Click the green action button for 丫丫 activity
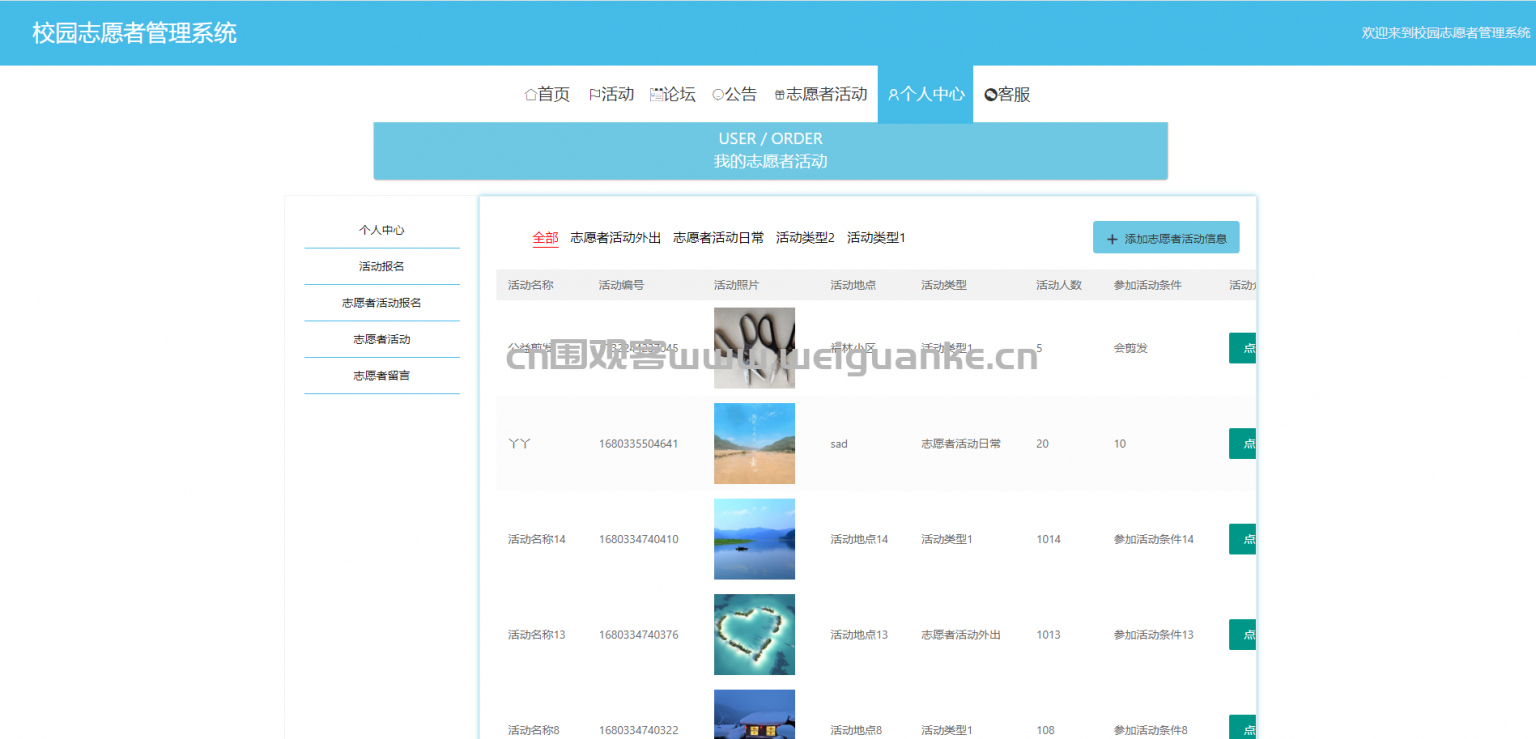Viewport: 1536px width, 739px height. coord(1242,443)
